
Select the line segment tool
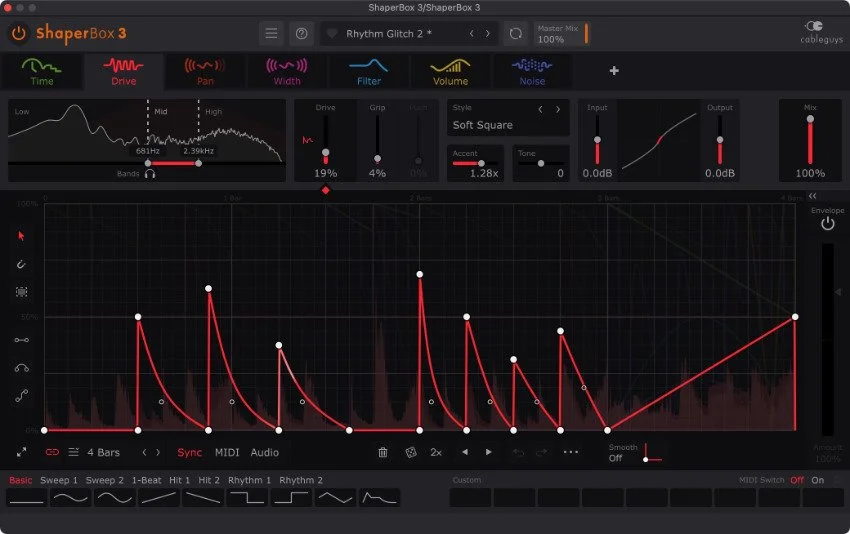pos(22,340)
